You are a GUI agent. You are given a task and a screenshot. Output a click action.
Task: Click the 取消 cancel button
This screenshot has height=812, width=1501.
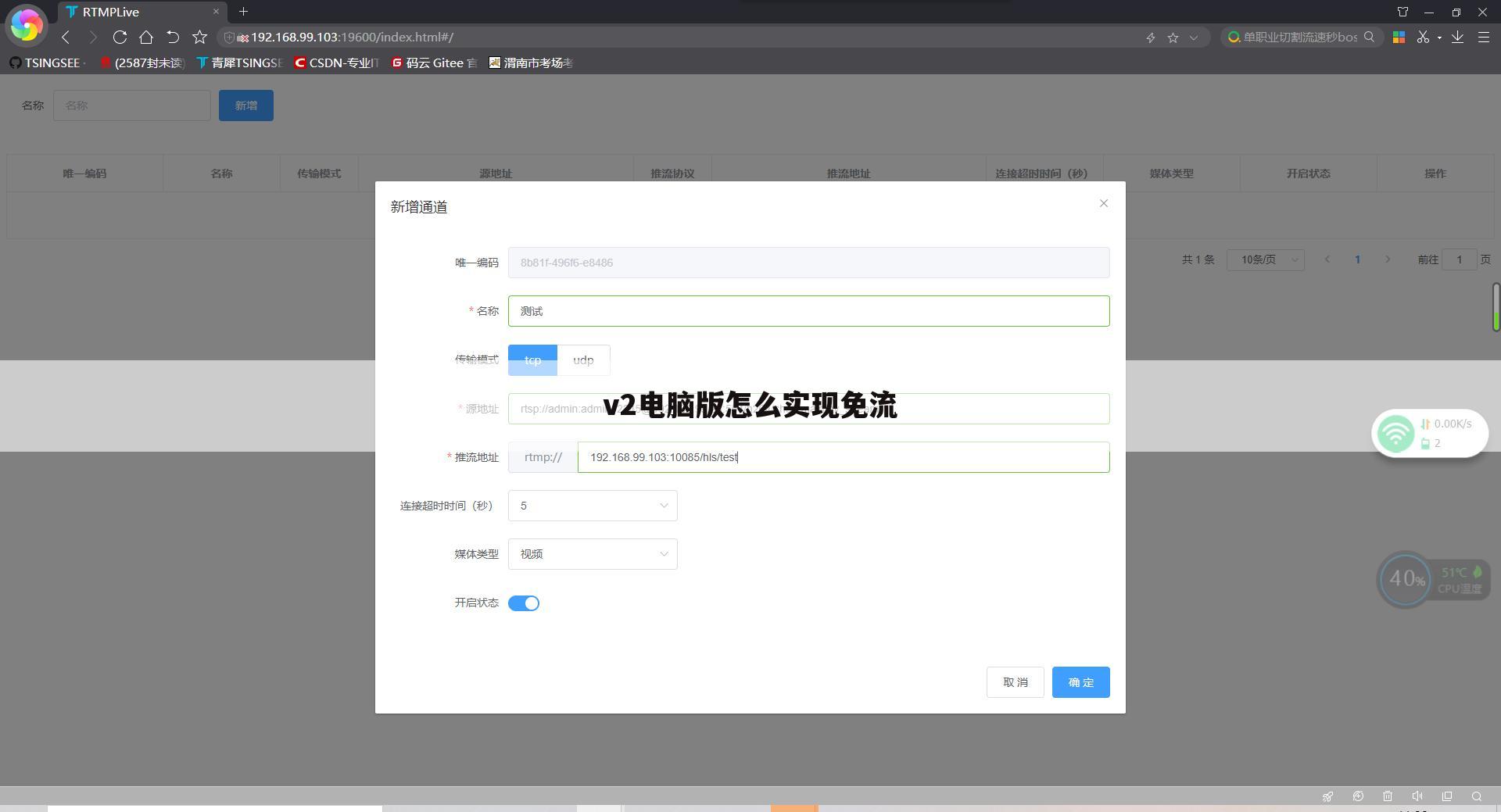pos(1015,681)
